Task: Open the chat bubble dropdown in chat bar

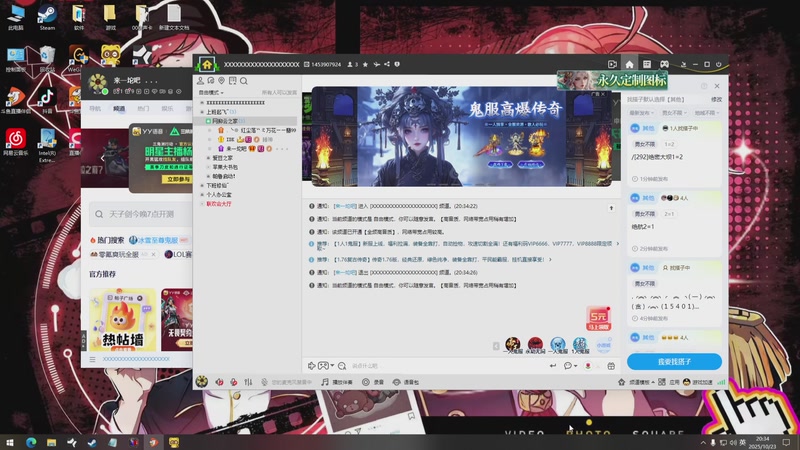Action: [x=570, y=366]
